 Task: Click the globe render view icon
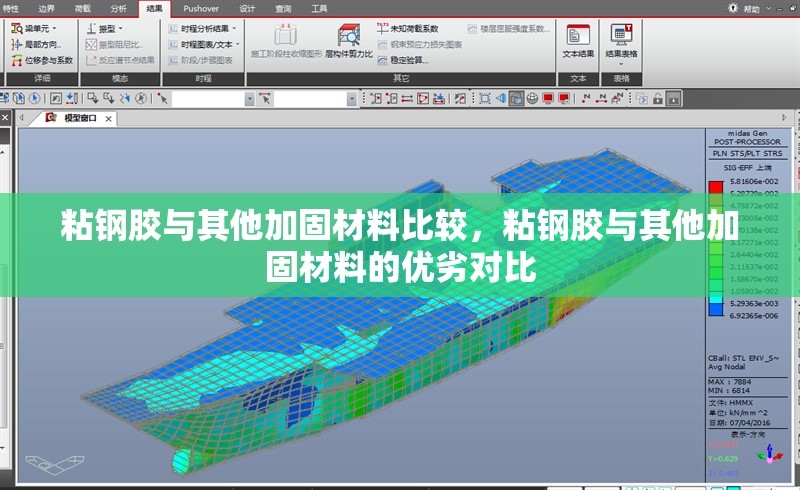pyautogui.click(x=532, y=99)
